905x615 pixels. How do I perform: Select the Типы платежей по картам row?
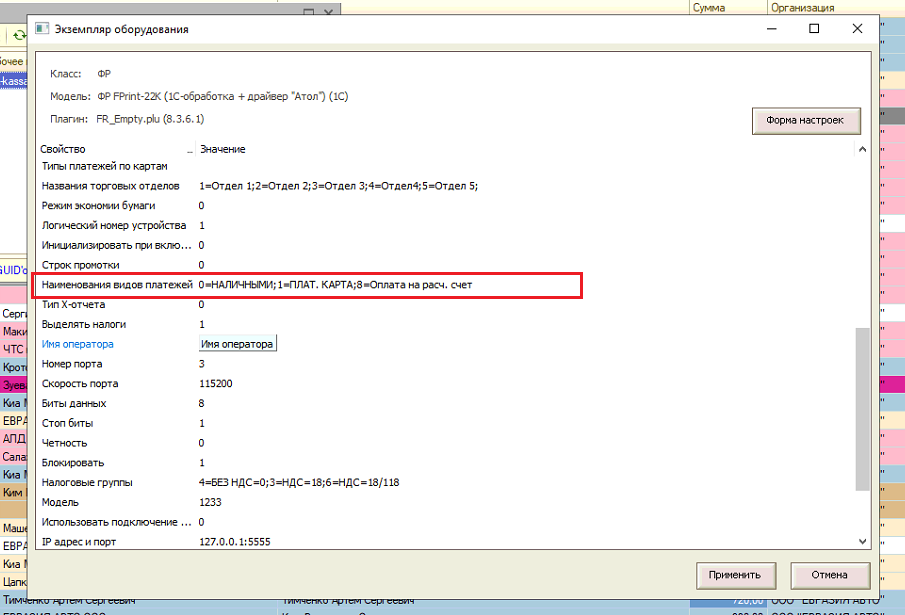coord(104,167)
